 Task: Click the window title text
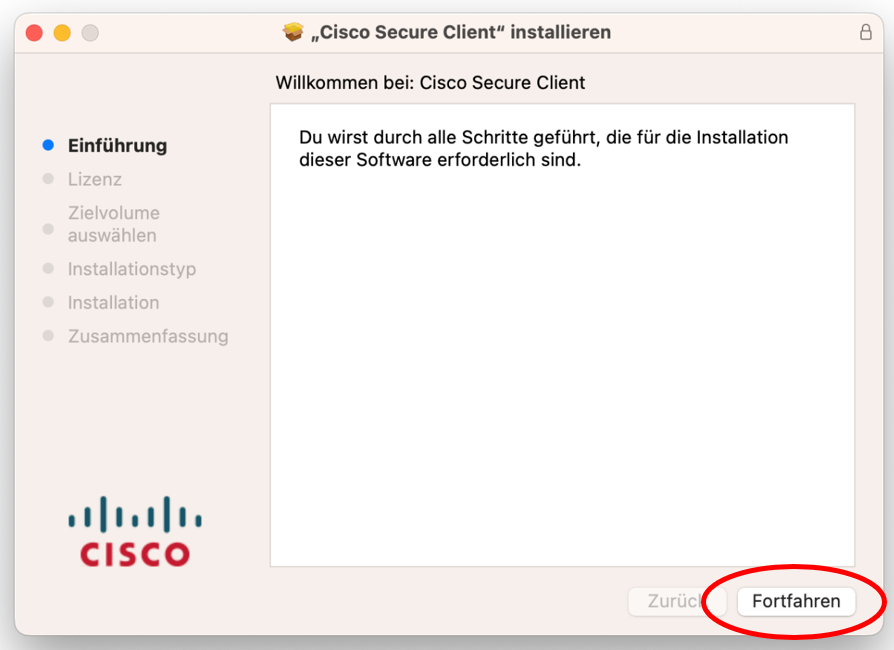[x=461, y=32]
